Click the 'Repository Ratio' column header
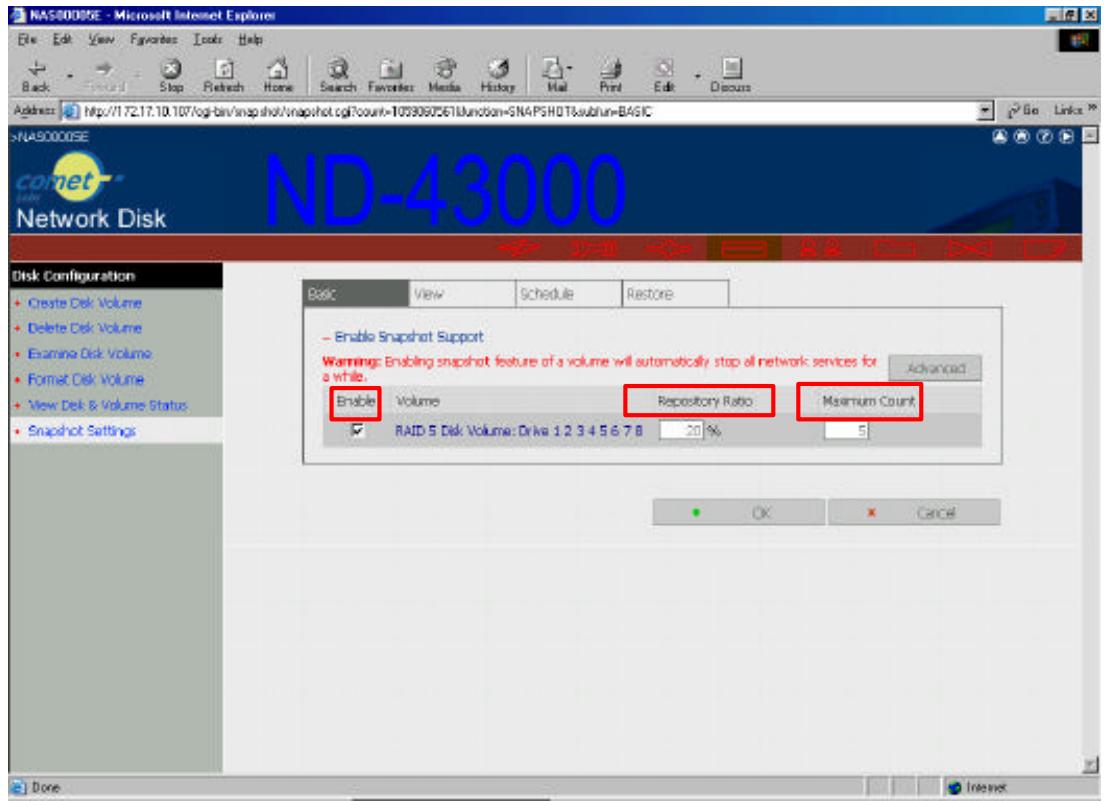 coord(705,401)
